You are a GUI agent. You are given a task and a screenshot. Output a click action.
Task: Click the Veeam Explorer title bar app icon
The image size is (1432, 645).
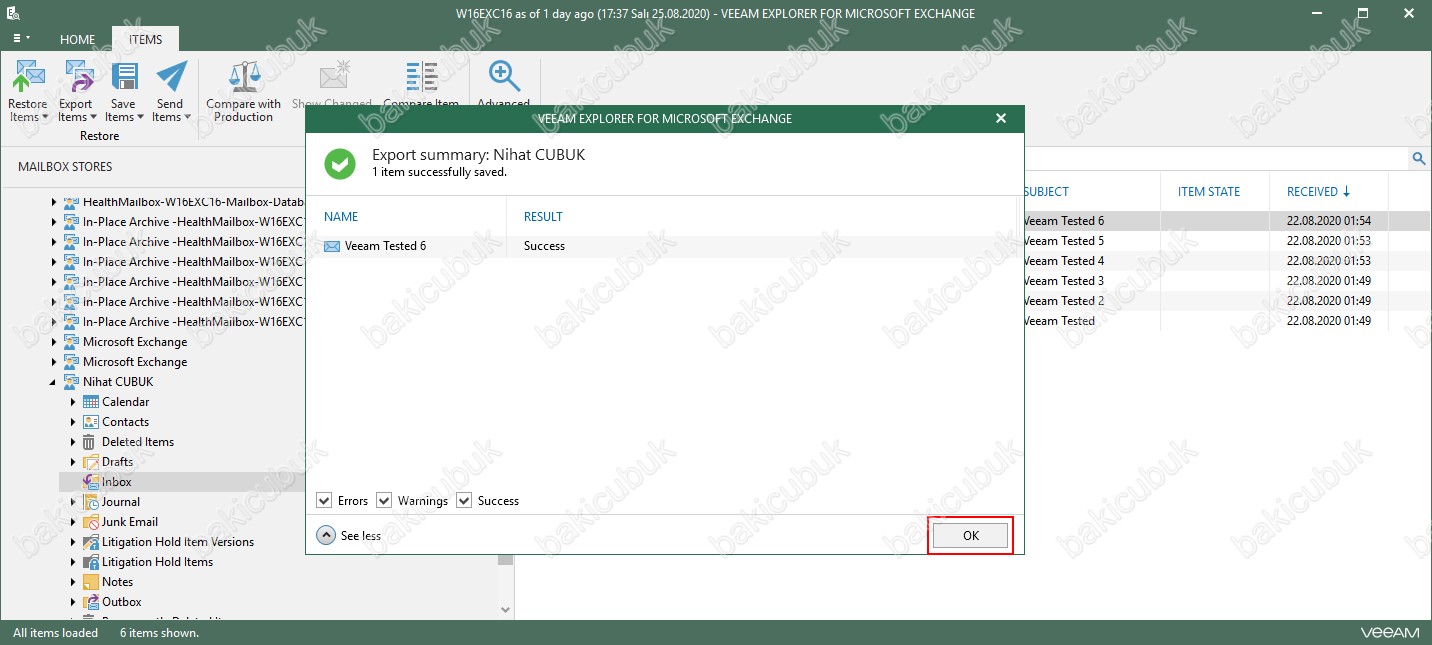[x=14, y=14]
